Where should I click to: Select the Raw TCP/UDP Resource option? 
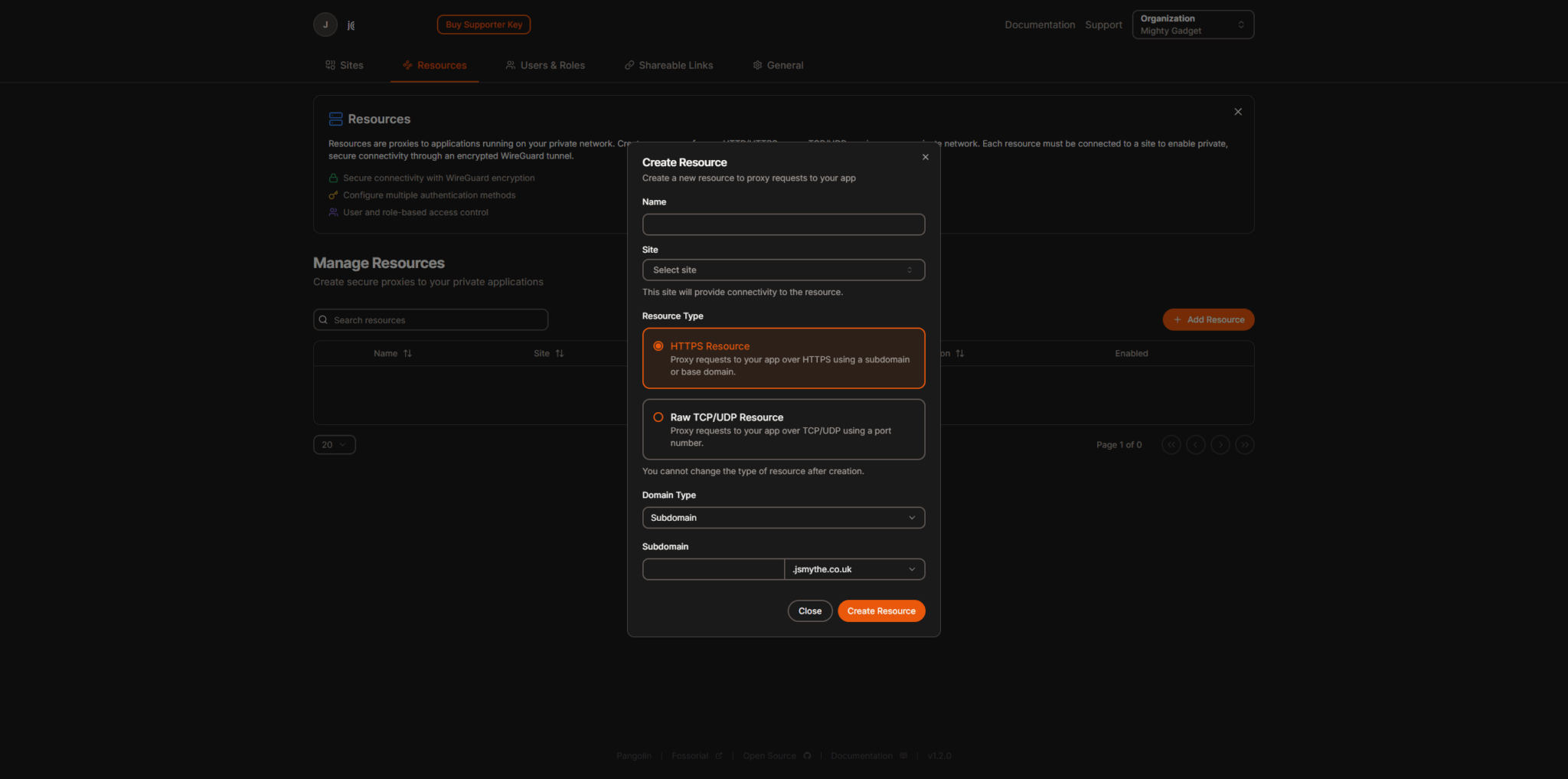pos(658,417)
